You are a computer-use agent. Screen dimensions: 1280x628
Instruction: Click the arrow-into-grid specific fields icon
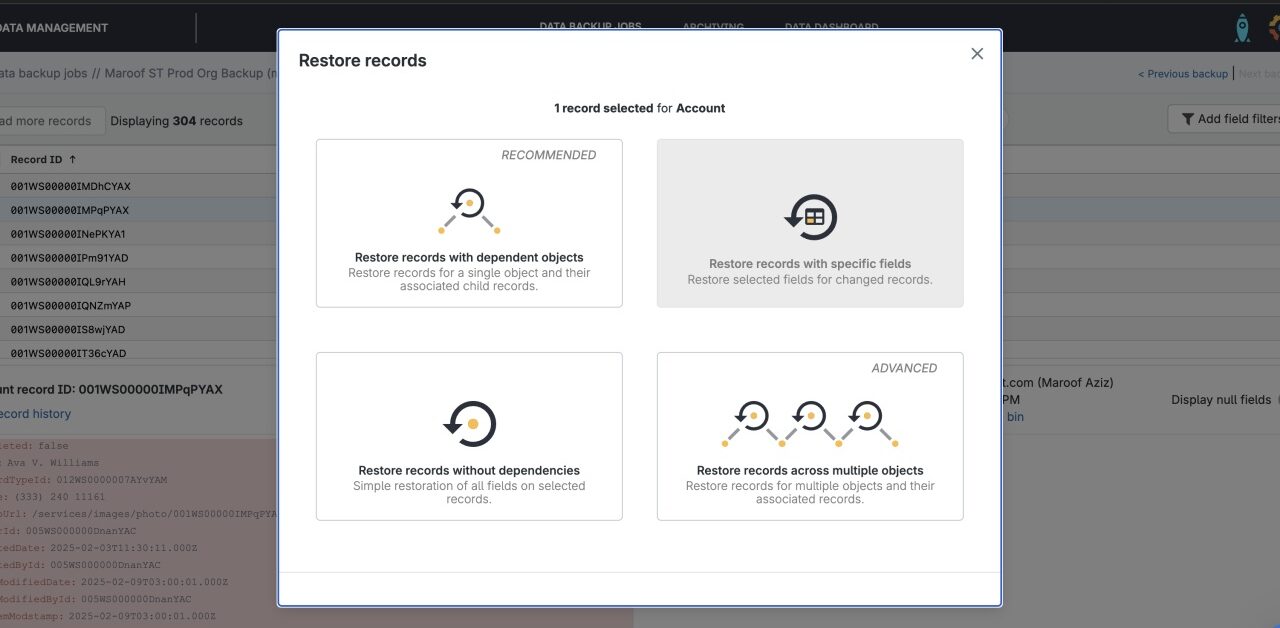tap(809, 216)
